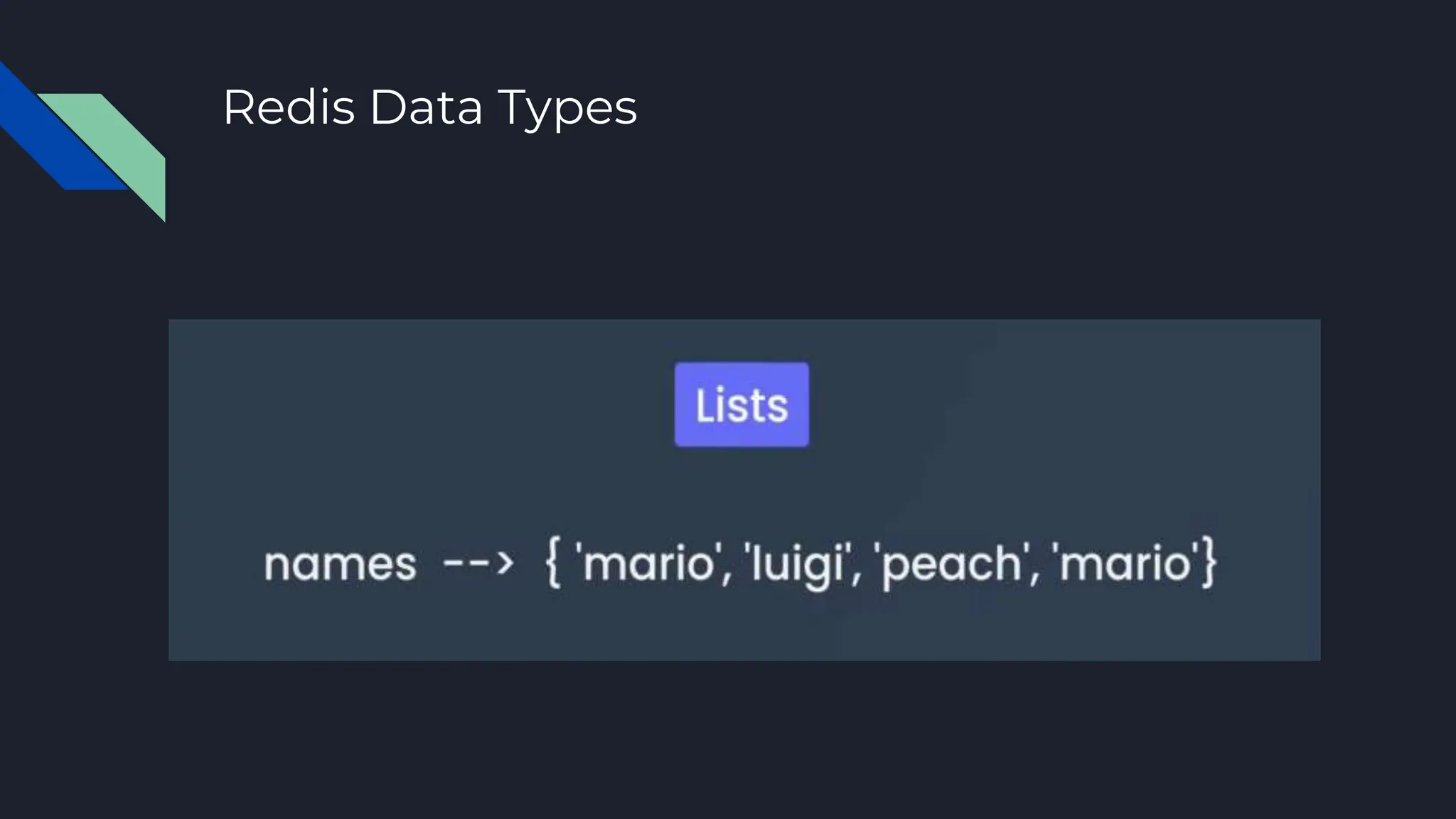
Task: Click the word names key
Action: point(340,564)
